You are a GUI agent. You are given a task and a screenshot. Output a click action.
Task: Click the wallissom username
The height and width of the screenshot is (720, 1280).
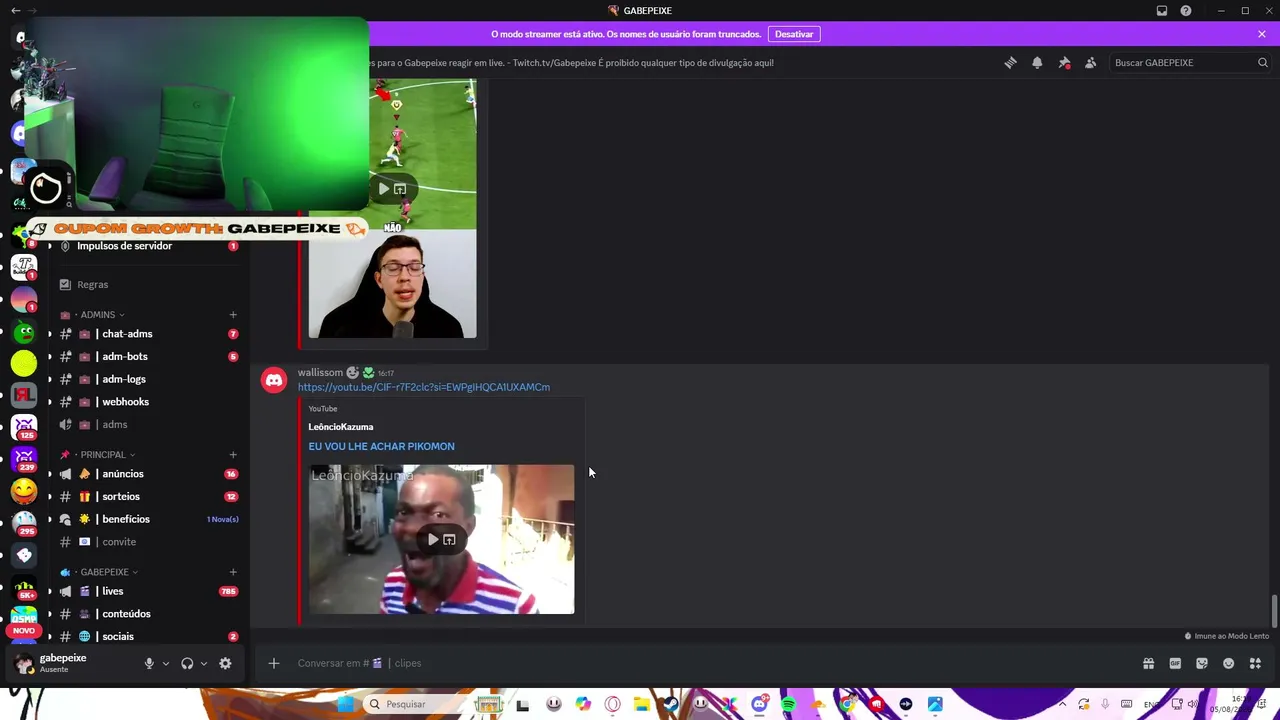320,372
